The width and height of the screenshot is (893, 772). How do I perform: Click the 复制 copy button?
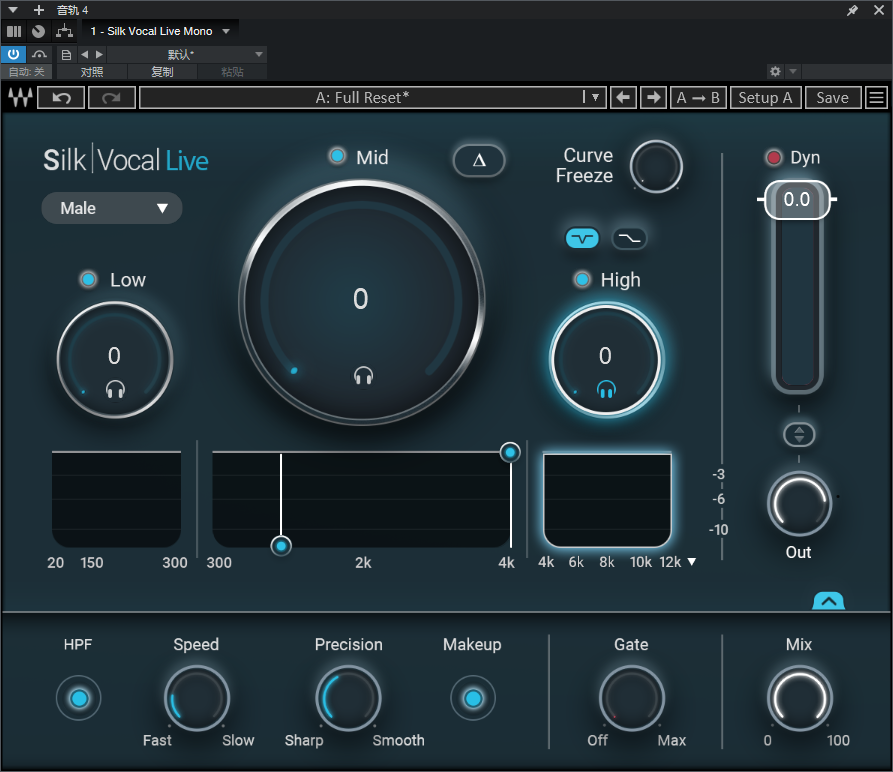coord(162,72)
